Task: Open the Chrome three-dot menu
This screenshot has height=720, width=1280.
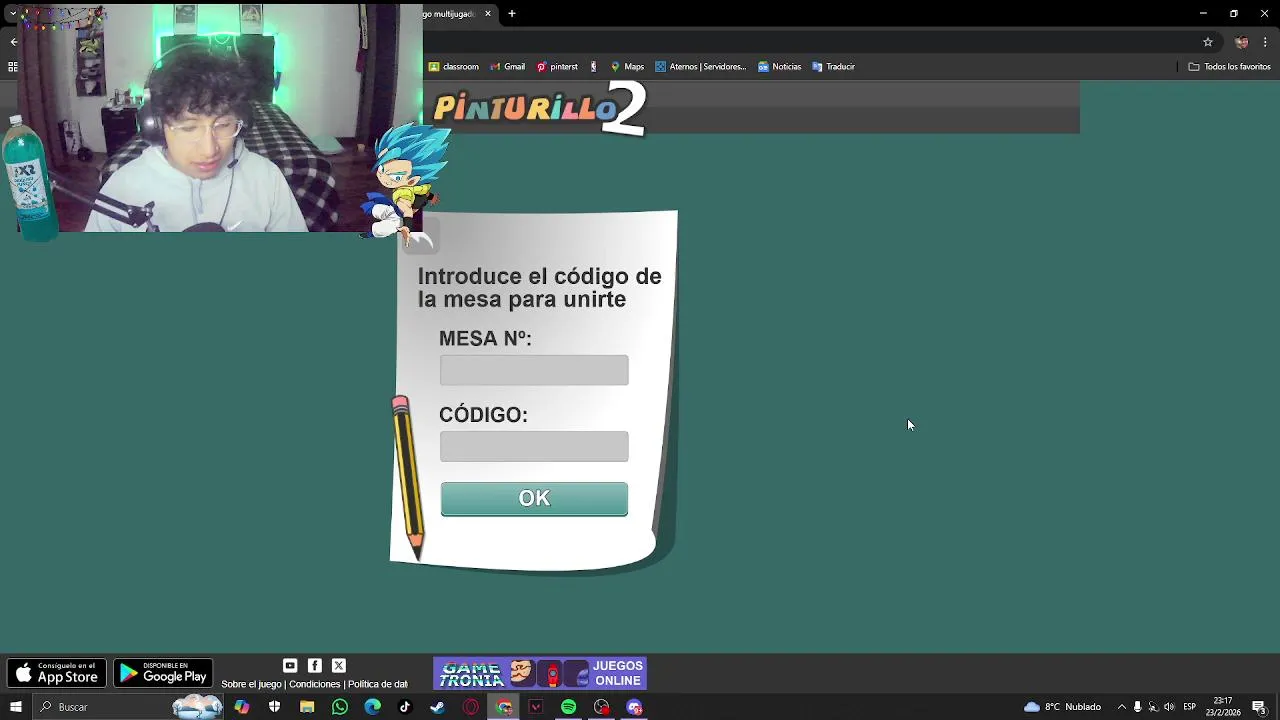Action: 1266,42
